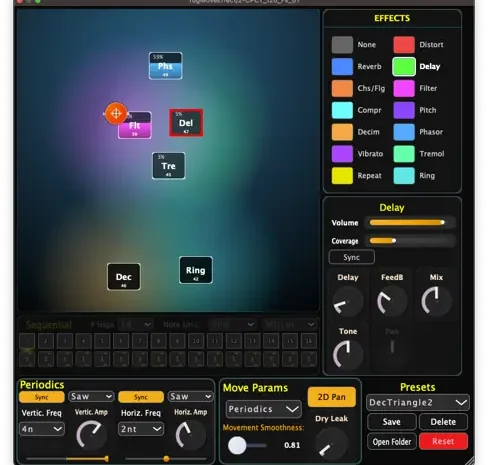
Task: Click sequencer step 10 cell
Action: point(196,341)
